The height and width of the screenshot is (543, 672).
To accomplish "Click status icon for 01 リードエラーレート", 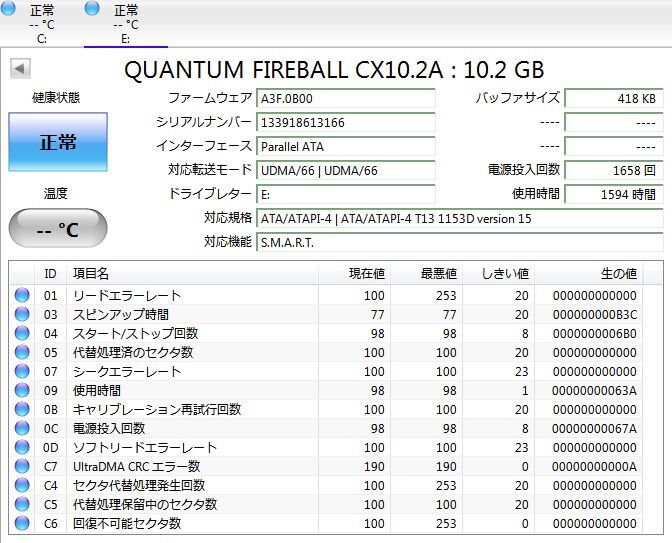I will pos(22,295).
